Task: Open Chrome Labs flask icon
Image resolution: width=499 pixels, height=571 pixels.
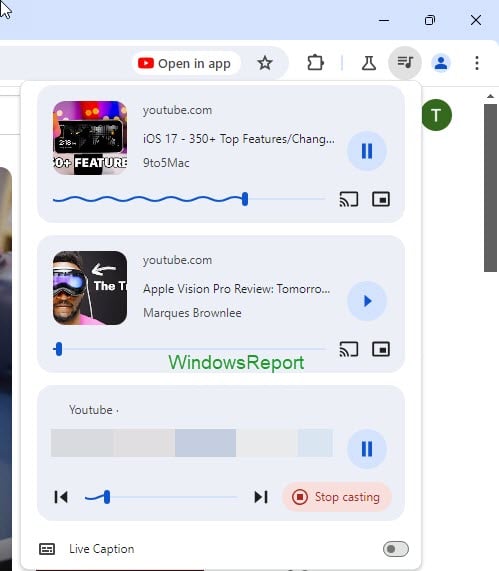Action: click(369, 63)
